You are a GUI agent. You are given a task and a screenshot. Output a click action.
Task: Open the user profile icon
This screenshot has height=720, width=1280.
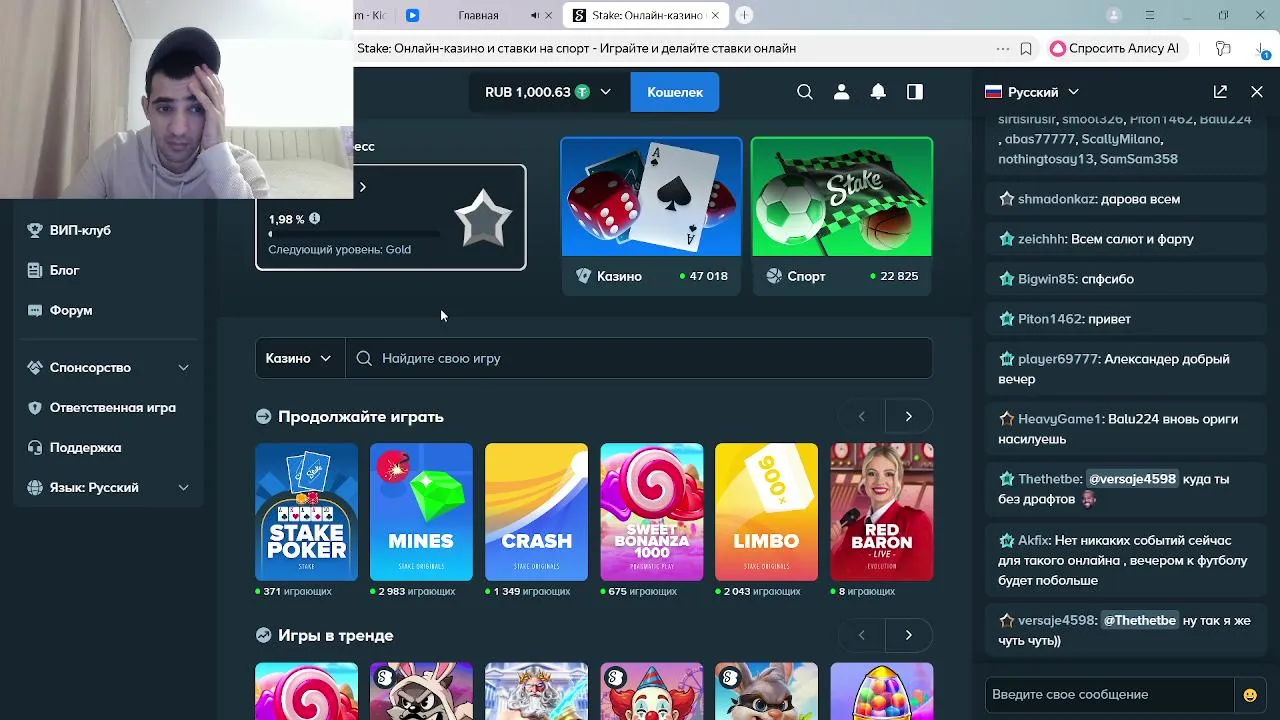pyautogui.click(x=842, y=92)
